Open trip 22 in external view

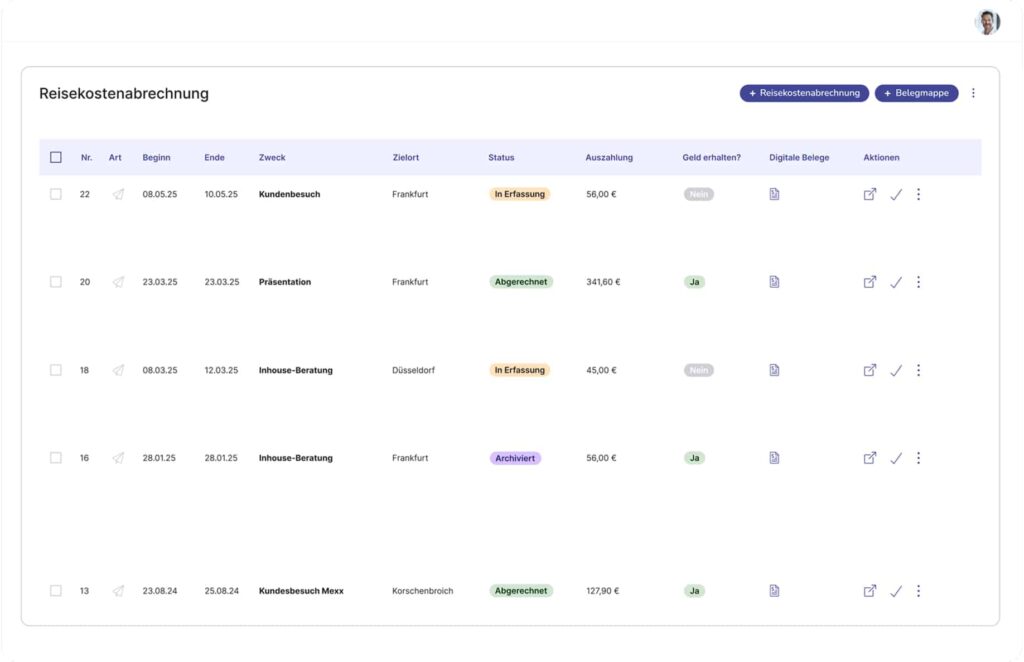tap(869, 194)
